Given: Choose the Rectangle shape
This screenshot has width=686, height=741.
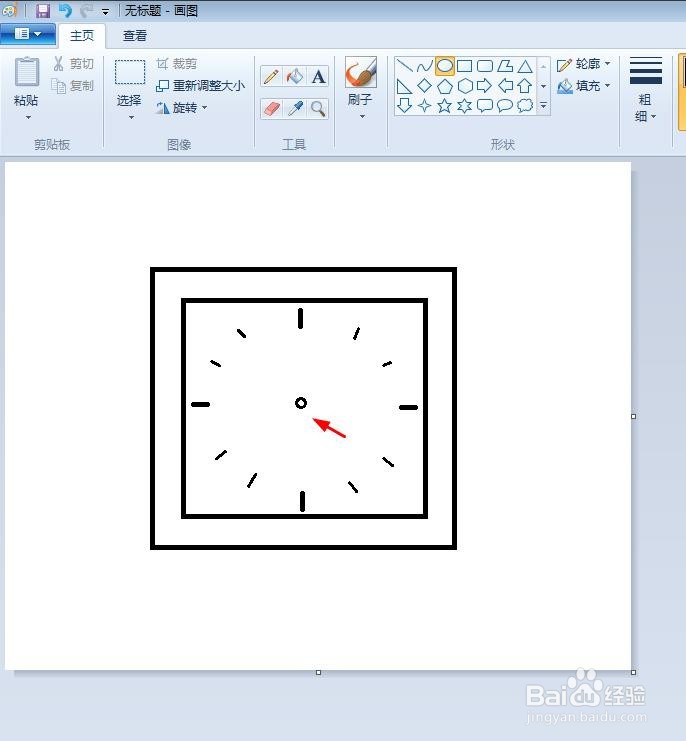Looking at the screenshot, I should click(464, 66).
